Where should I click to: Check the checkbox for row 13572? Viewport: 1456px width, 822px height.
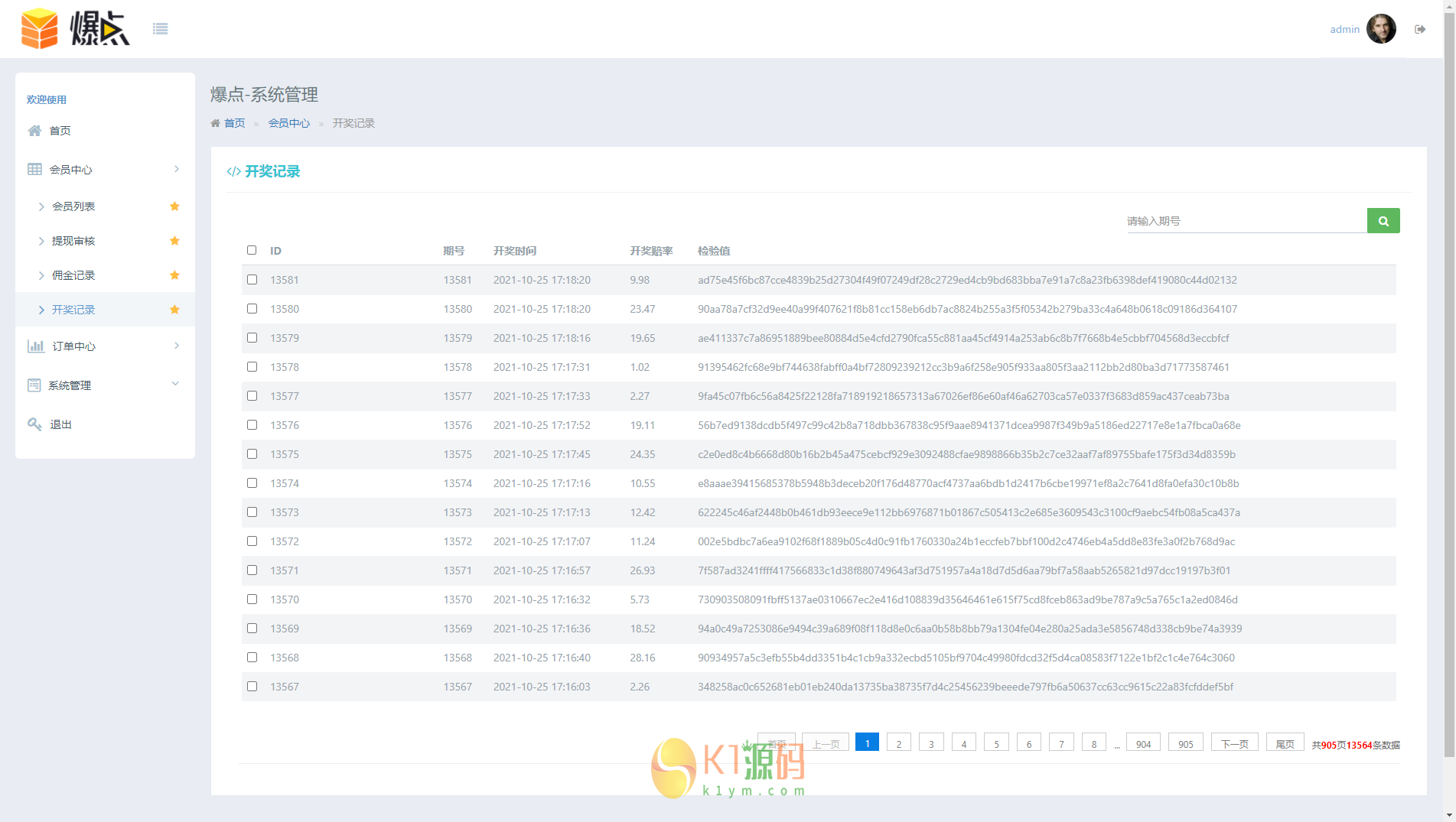[x=252, y=541]
